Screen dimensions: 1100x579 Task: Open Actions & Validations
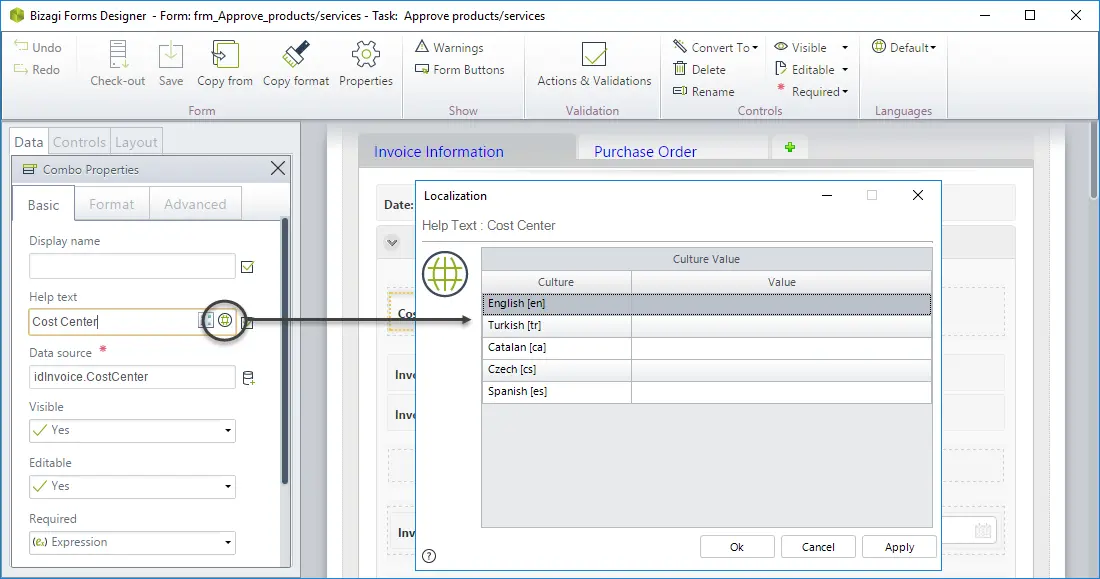(593, 63)
